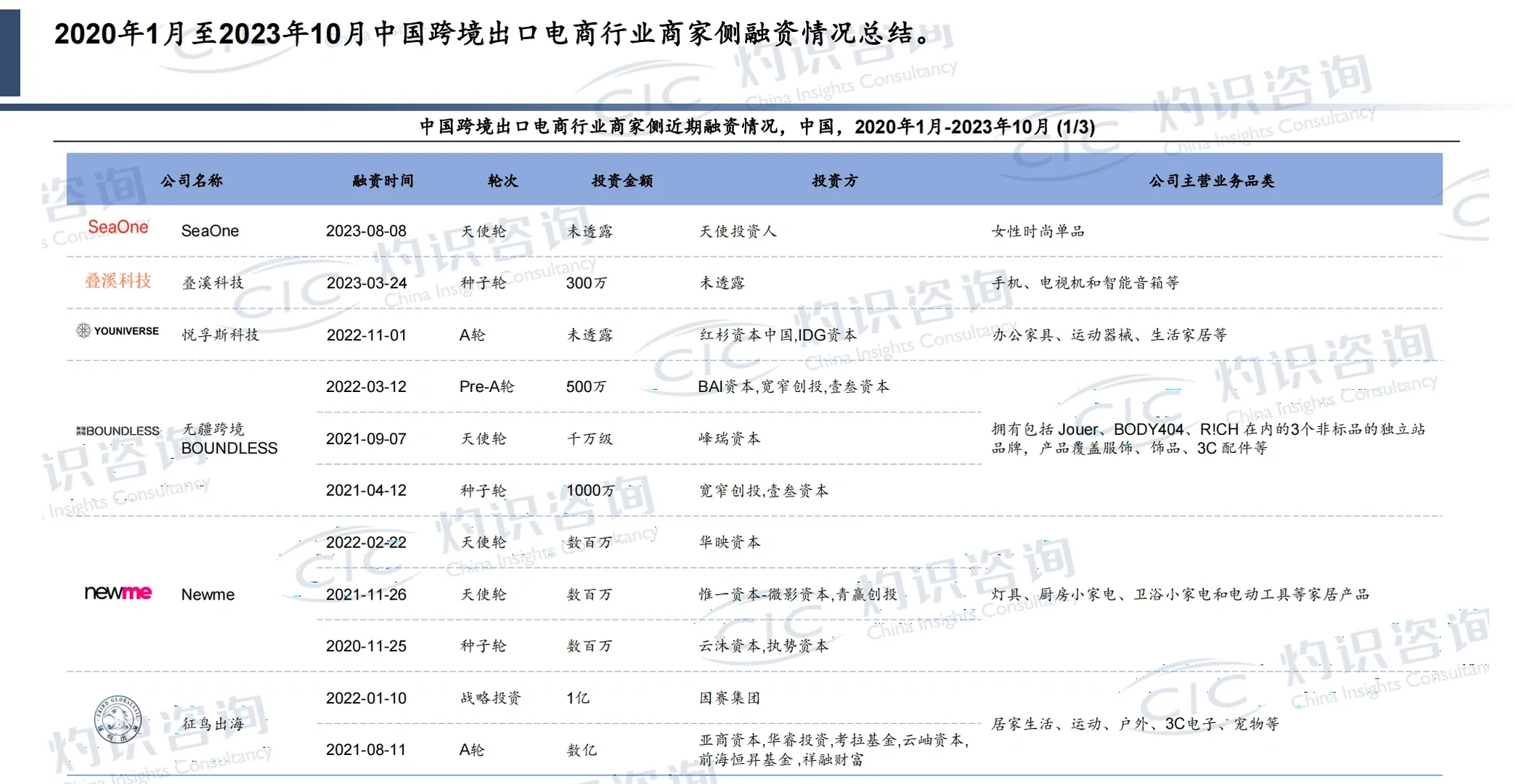This screenshot has width=1516, height=784.
Task: Click the 公司主营业务品类 column header
Action: coord(1213,181)
